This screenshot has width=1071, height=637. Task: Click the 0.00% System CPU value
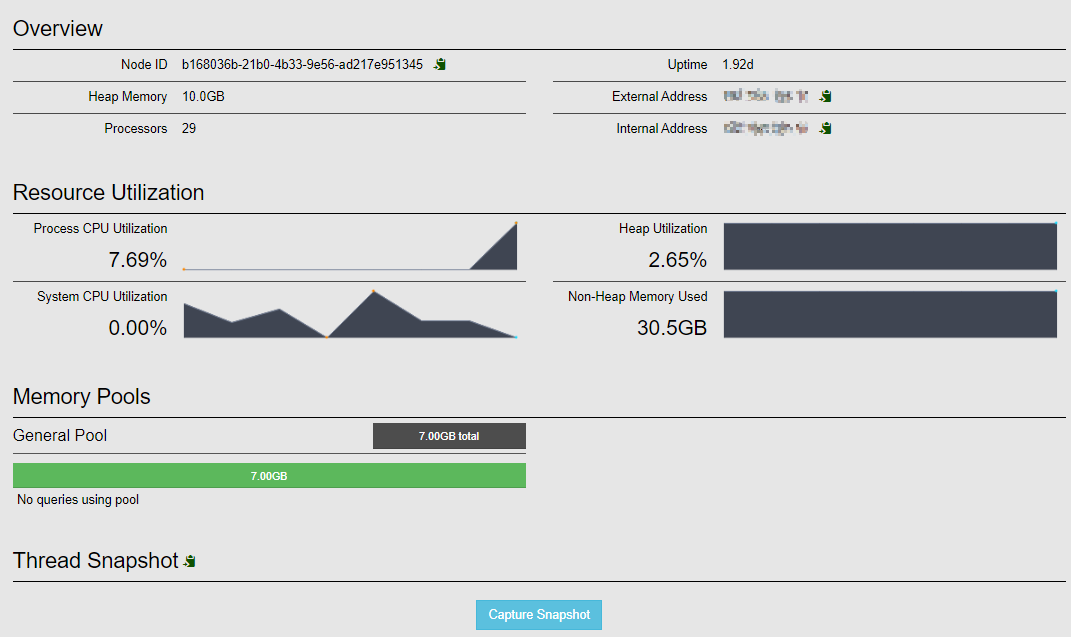(x=137, y=328)
